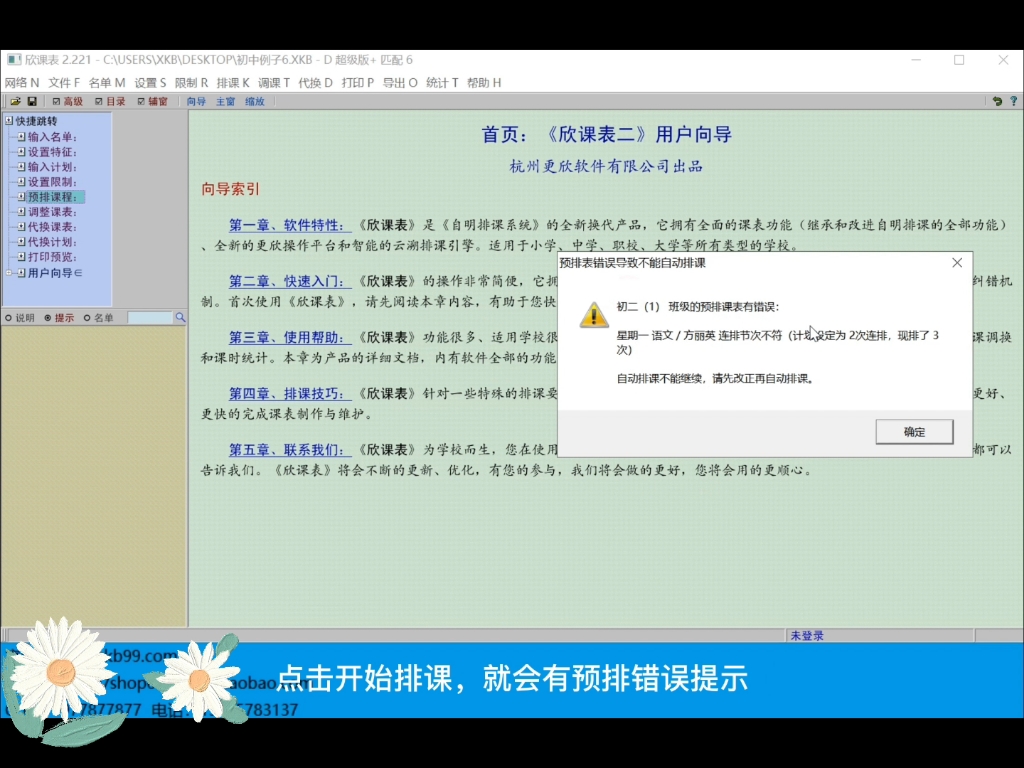Click the help question mark icon top right
Viewport: 1024px width, 768px height.
click(x=1013, y=101)
